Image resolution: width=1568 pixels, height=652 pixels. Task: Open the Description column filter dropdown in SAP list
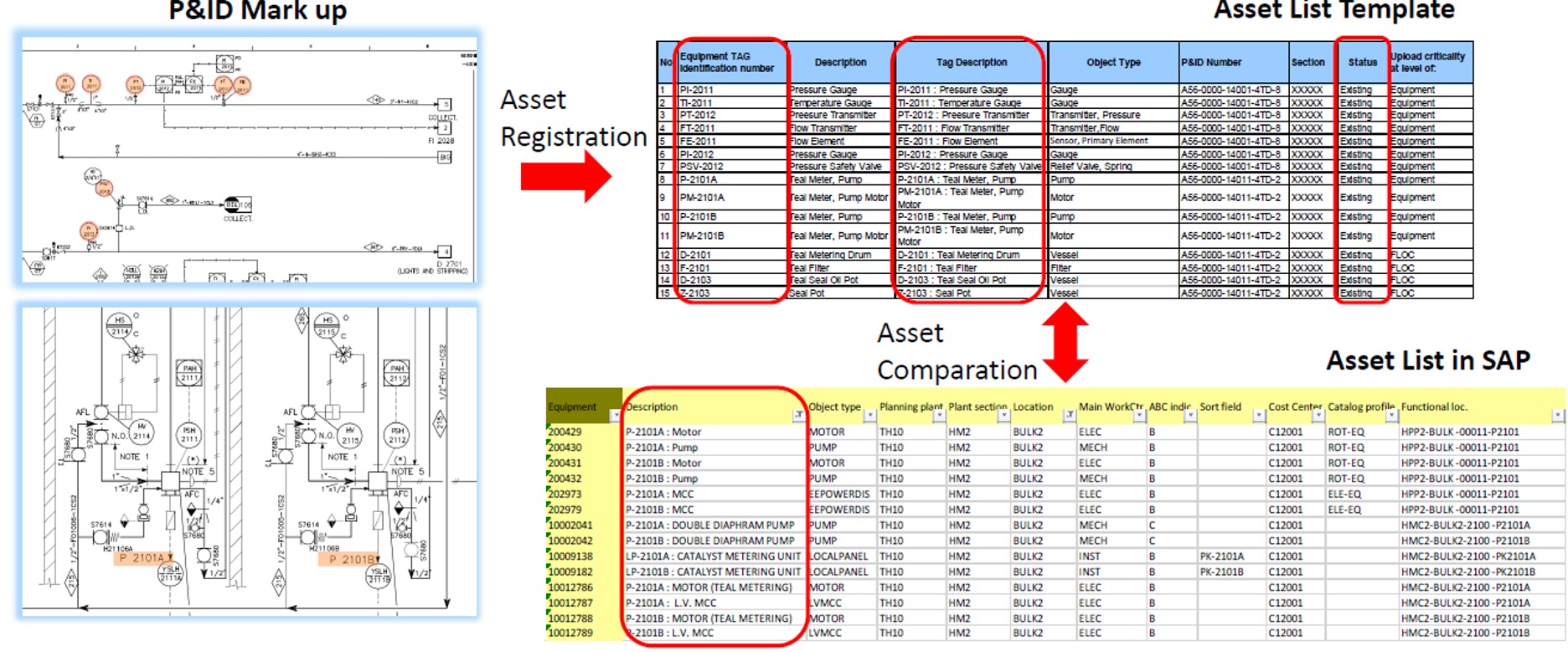pyautogui.click(x=798, y=416)
